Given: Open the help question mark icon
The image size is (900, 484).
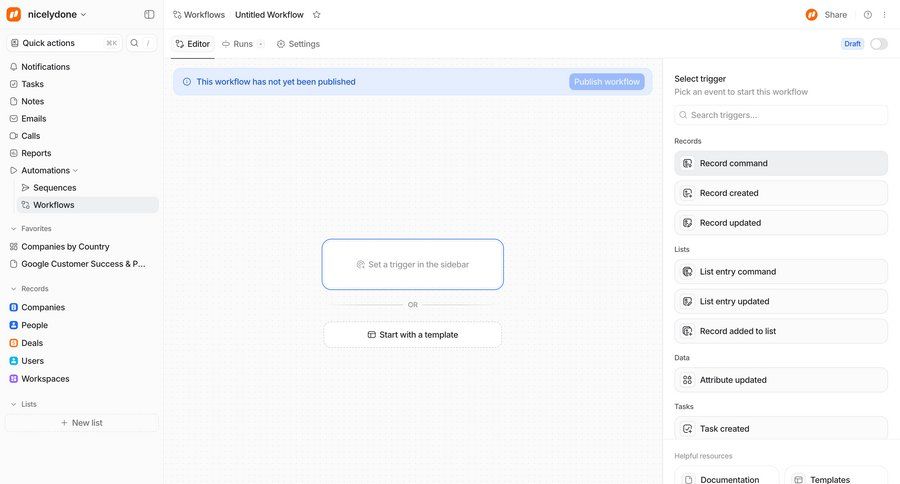Looking at the screenshot, I should click(x=867, y=15).
